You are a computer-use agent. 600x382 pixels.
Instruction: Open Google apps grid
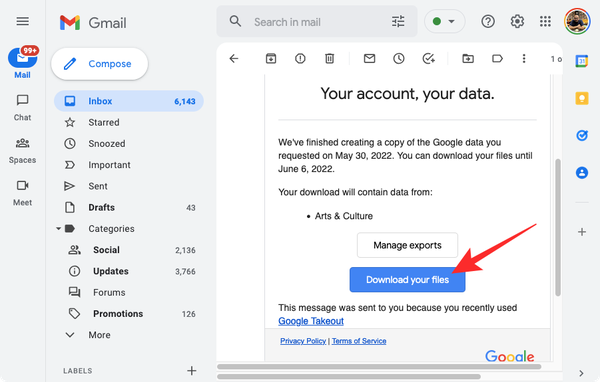point(545,21)
